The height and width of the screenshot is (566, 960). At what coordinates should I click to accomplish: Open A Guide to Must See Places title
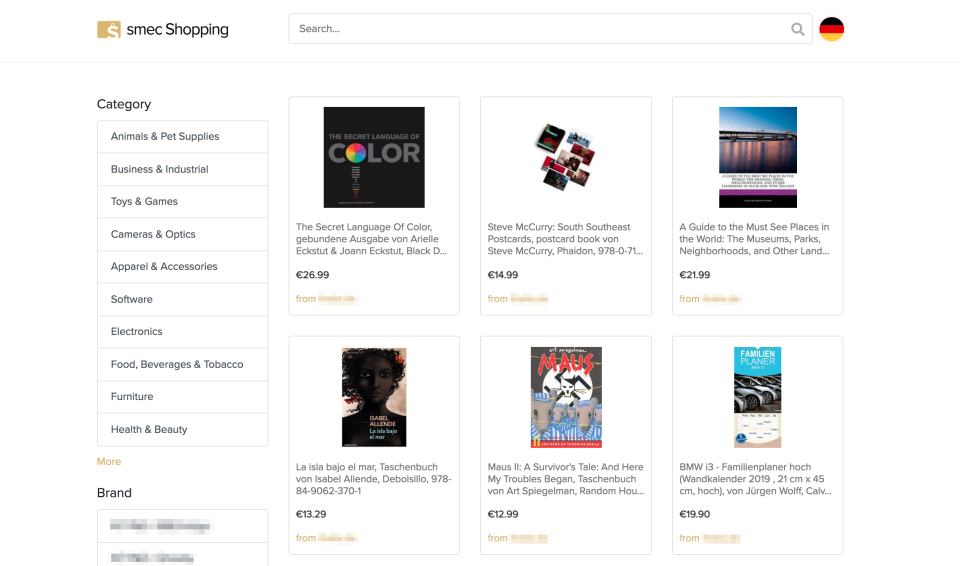coord(755,239)
